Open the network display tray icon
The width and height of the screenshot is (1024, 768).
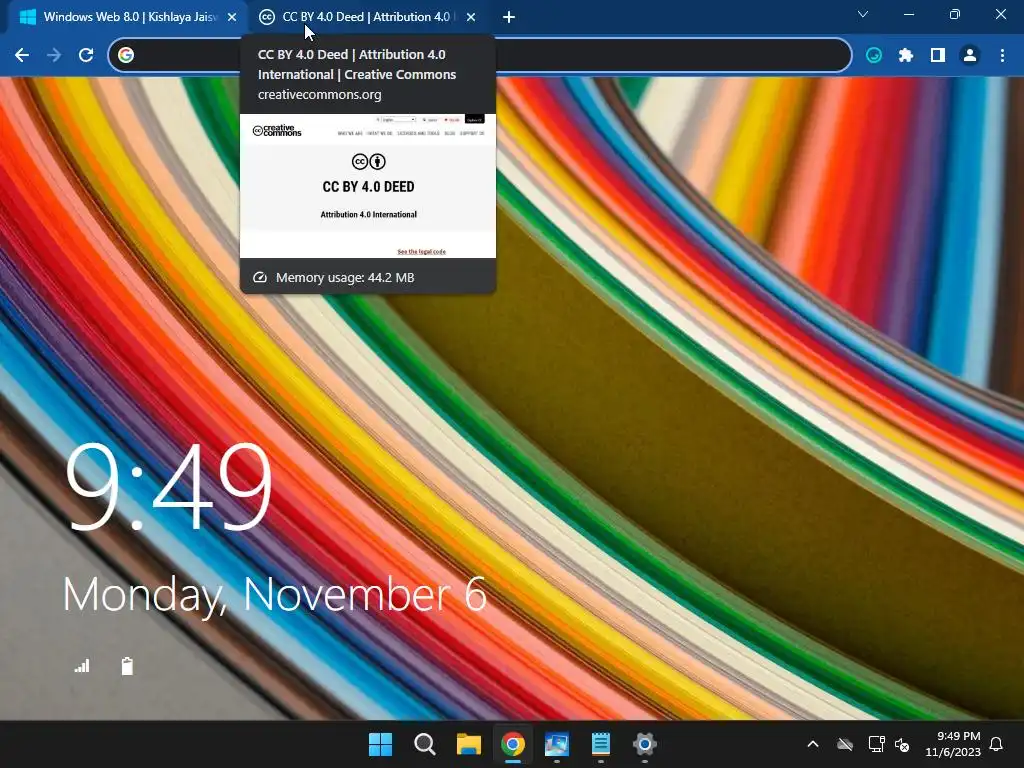point(876,744)
